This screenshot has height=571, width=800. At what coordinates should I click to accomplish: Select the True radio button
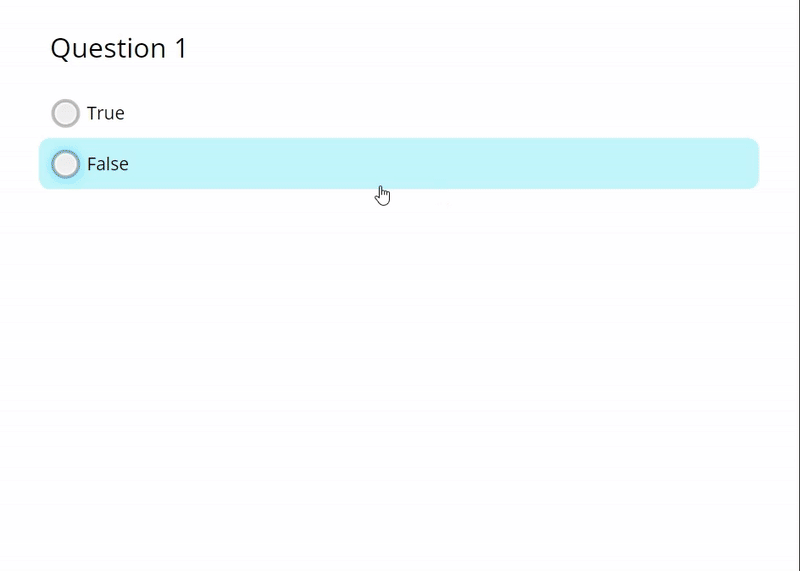pyautogui.click(x=65, y=113)
